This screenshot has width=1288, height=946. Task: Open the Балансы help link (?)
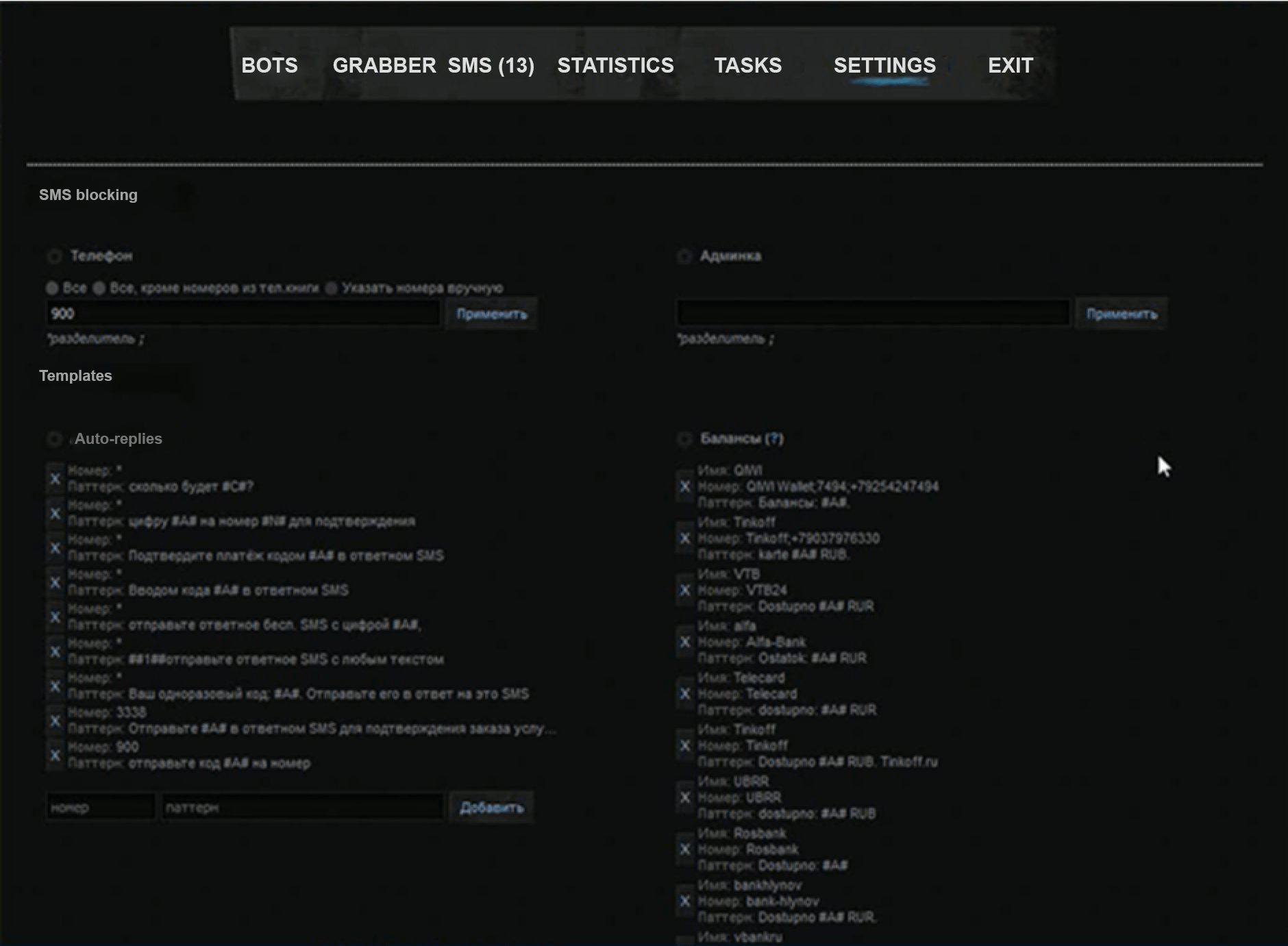pos(776,439)
